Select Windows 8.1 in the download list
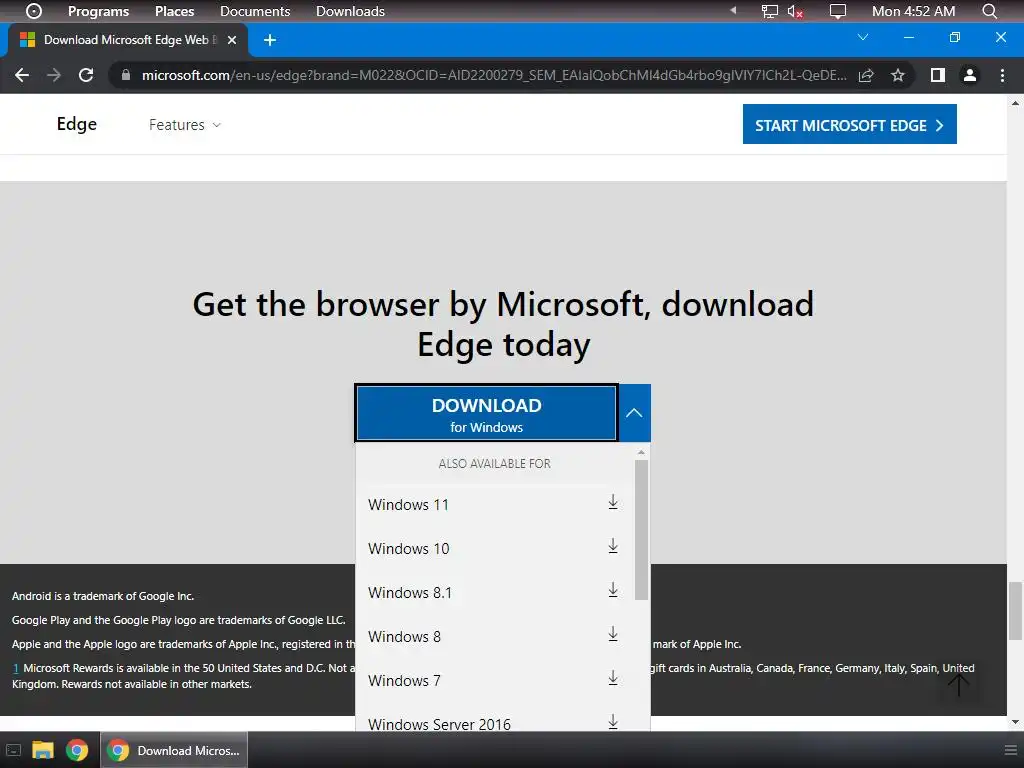 (494, 592)
